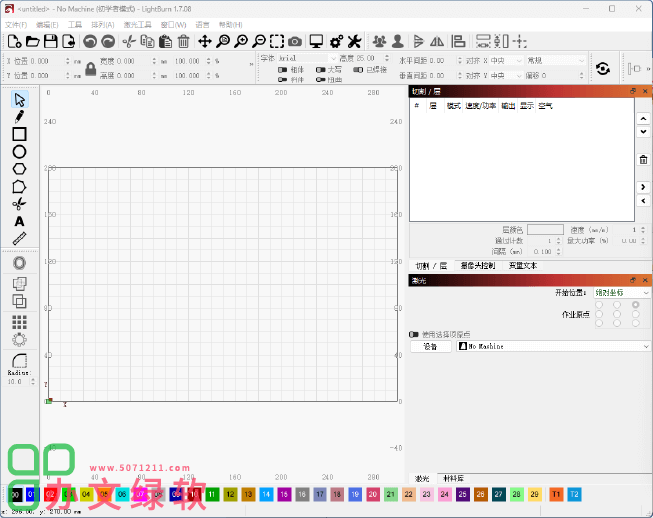The height and width of the screenshot is (518, 653).
Task: Click the Grid Array tool icon
Action: [19, 322]
